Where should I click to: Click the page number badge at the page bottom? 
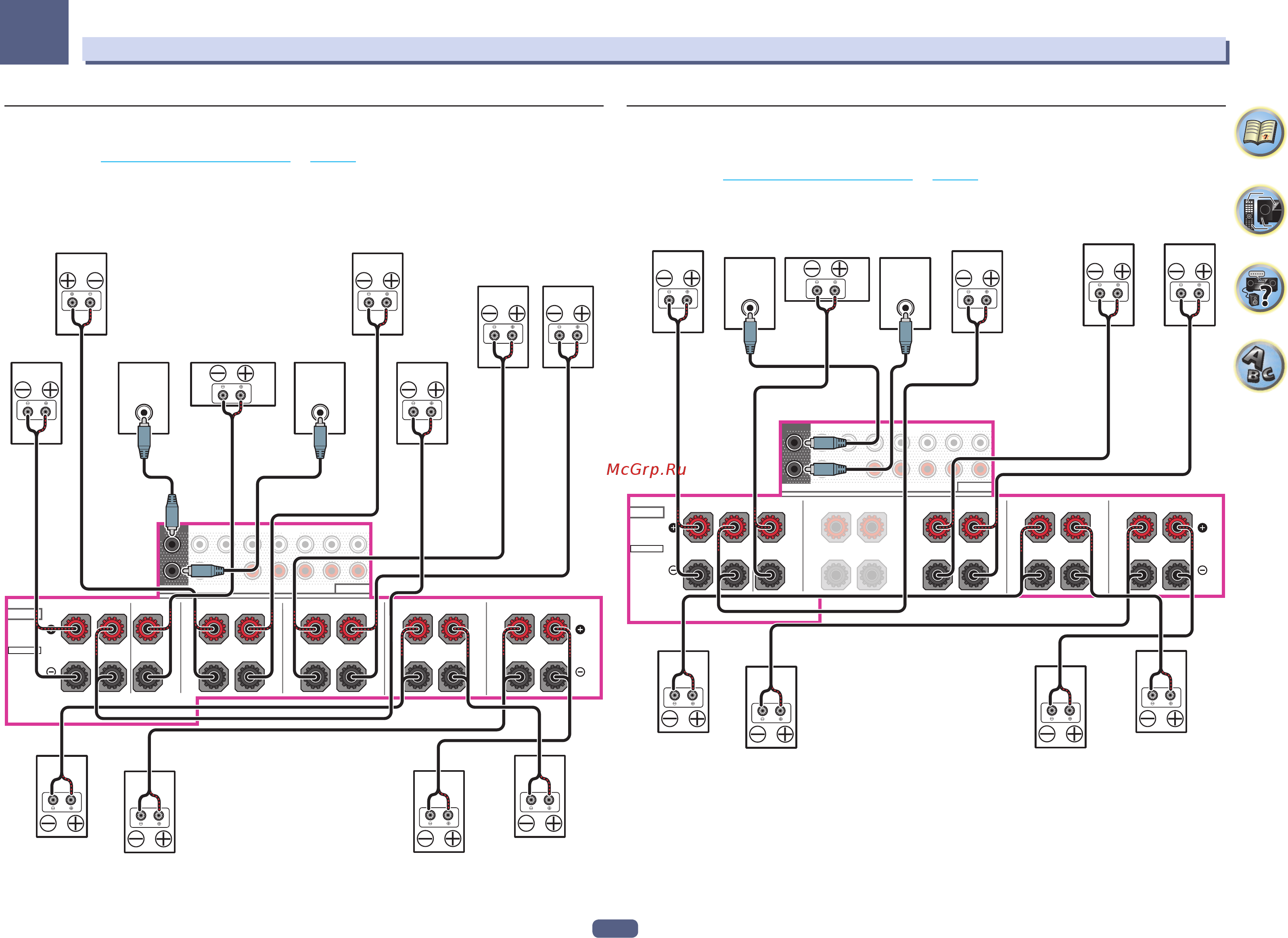click(x=615, y=928)
